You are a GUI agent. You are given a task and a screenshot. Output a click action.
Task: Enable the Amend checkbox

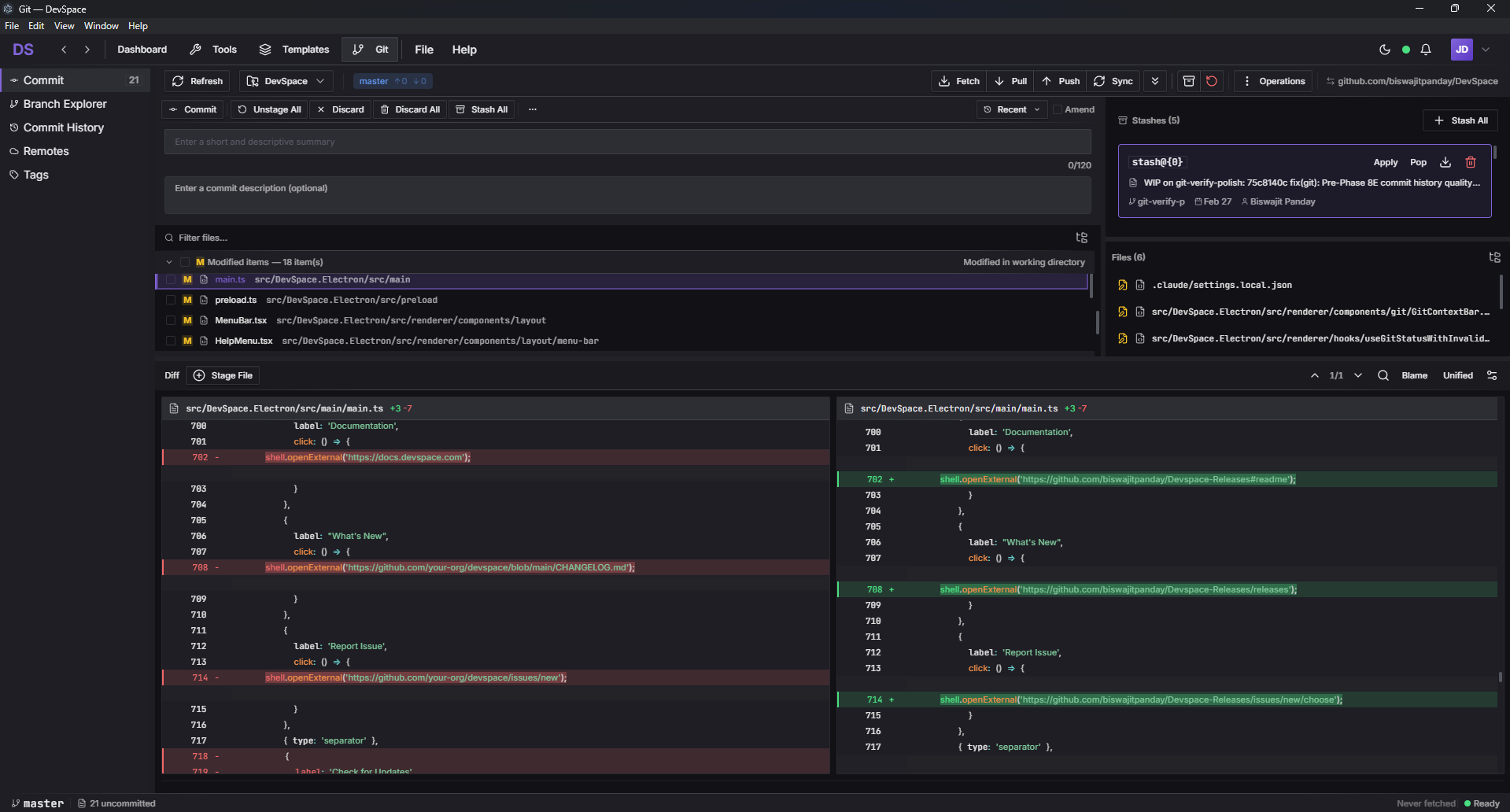(1058, 109)
